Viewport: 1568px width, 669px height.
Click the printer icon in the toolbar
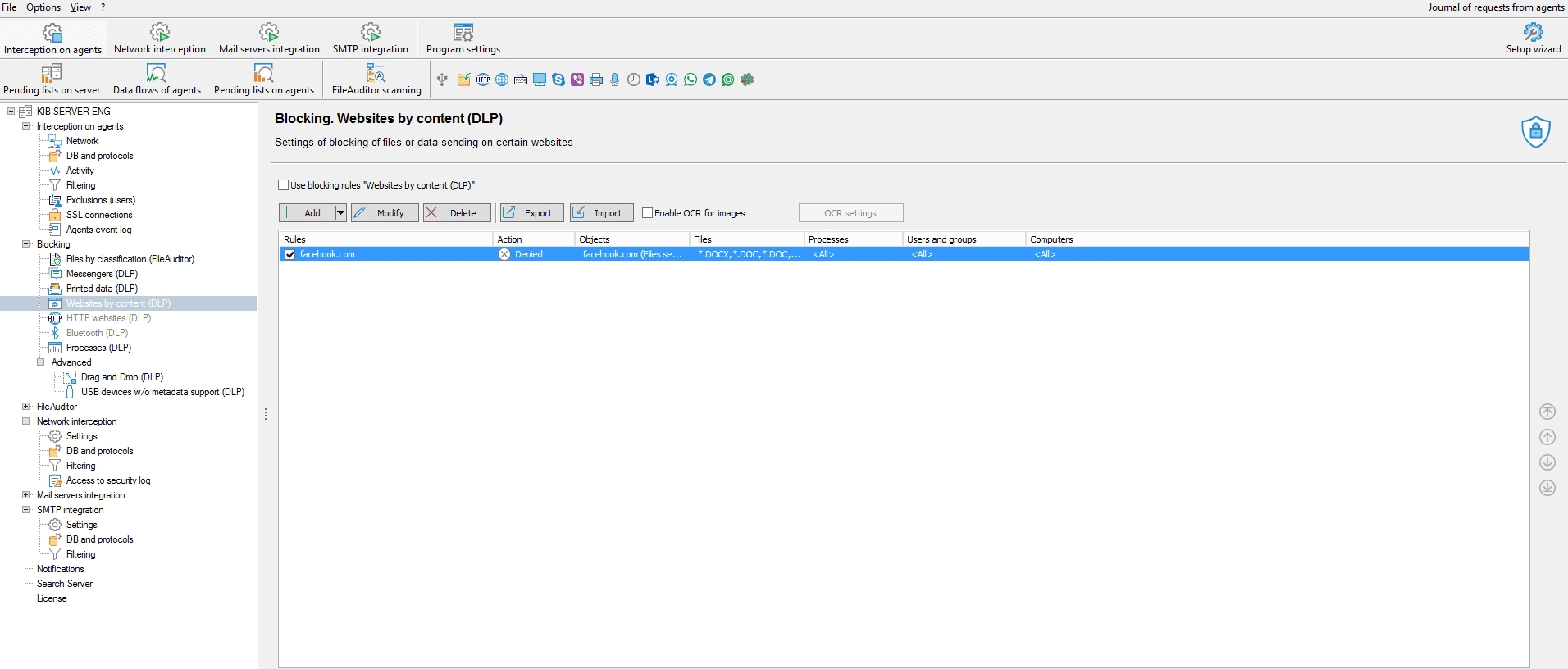tap(596, 80)
